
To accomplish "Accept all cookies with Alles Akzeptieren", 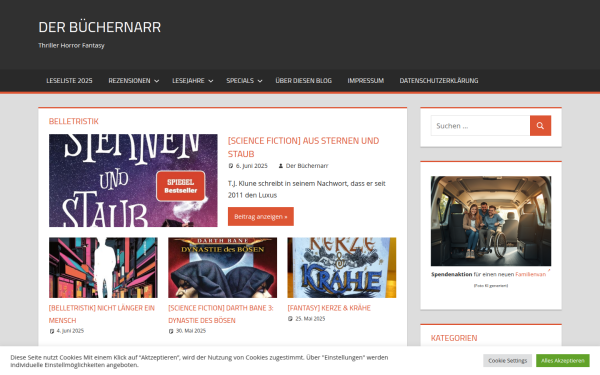I will tap(562, 360).
